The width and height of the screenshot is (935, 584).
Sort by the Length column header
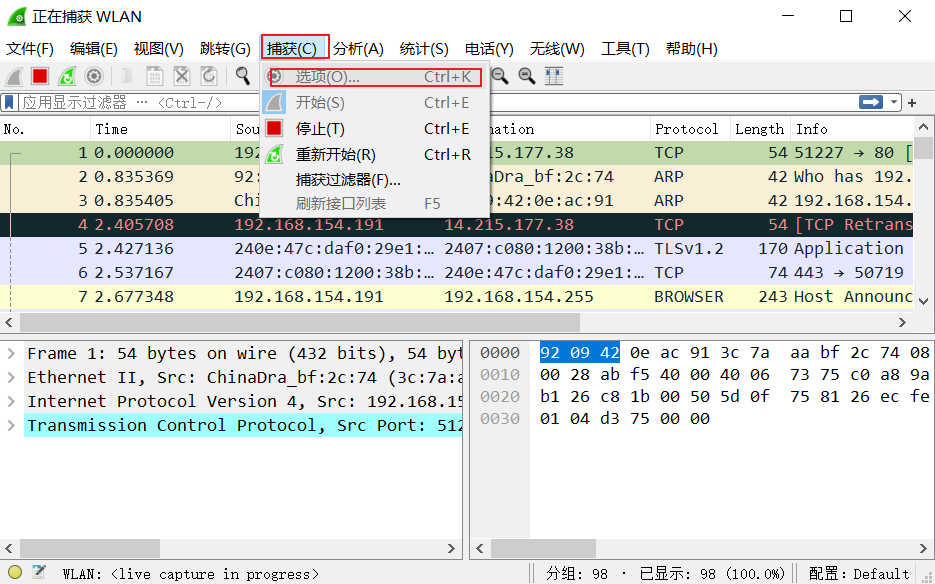pyautogui.click(x=760, y=129)
